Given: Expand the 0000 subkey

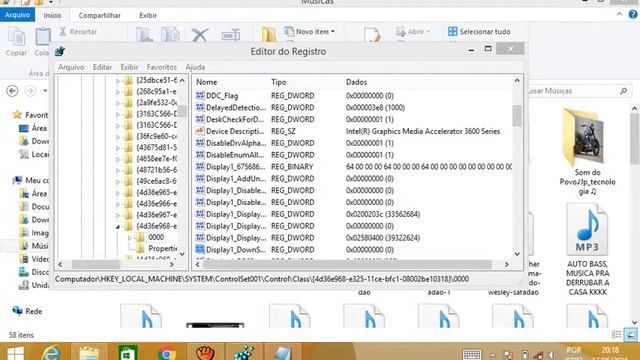Looking at the screenshot, I should pyautogui.click(x=129, y=238).
